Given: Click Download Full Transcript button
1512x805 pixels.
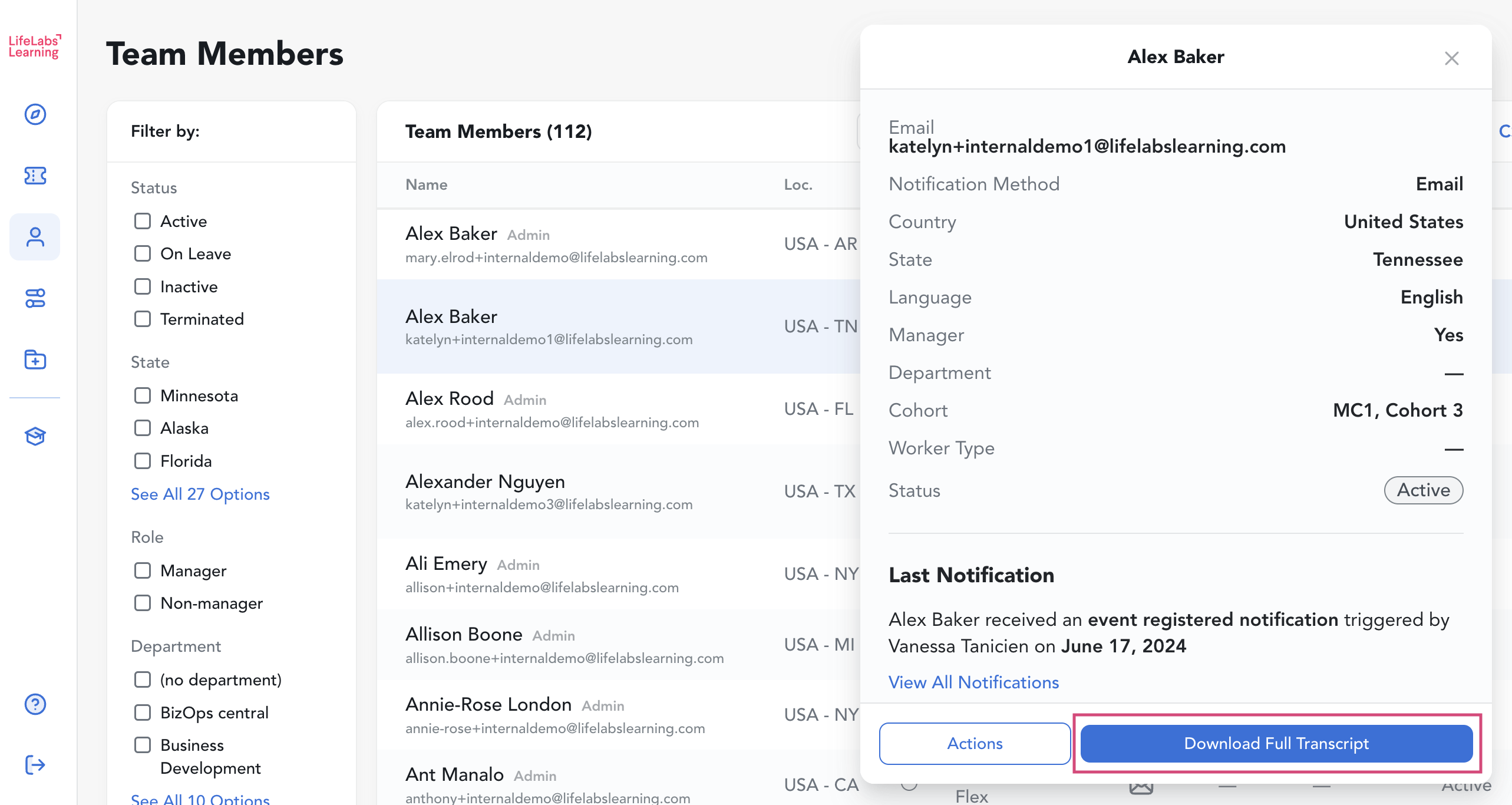Looking at the screenshot, I should [x=1276, y=744].
